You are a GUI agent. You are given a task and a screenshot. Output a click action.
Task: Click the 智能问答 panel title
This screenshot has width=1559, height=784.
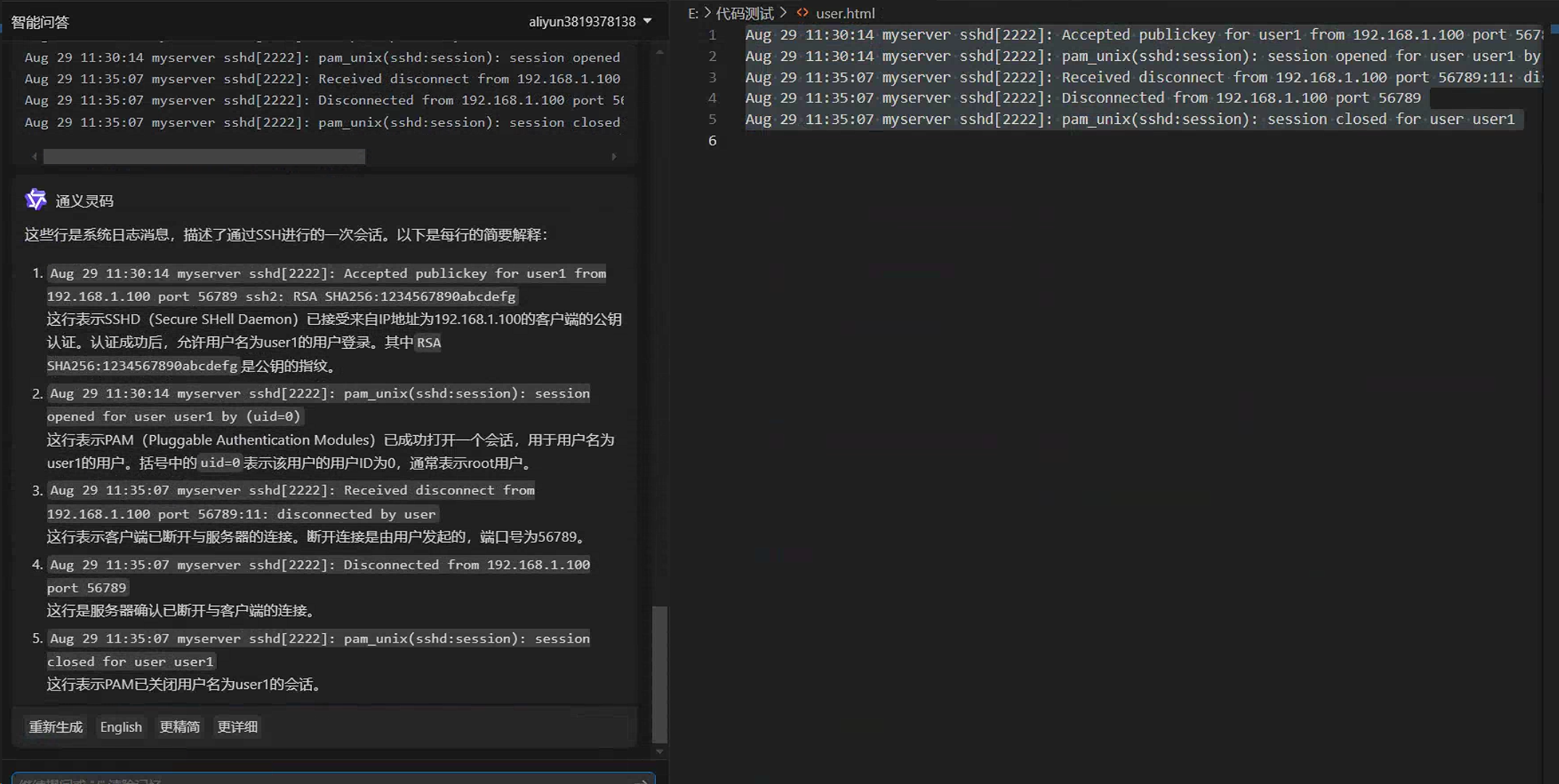tap(41, 22)
